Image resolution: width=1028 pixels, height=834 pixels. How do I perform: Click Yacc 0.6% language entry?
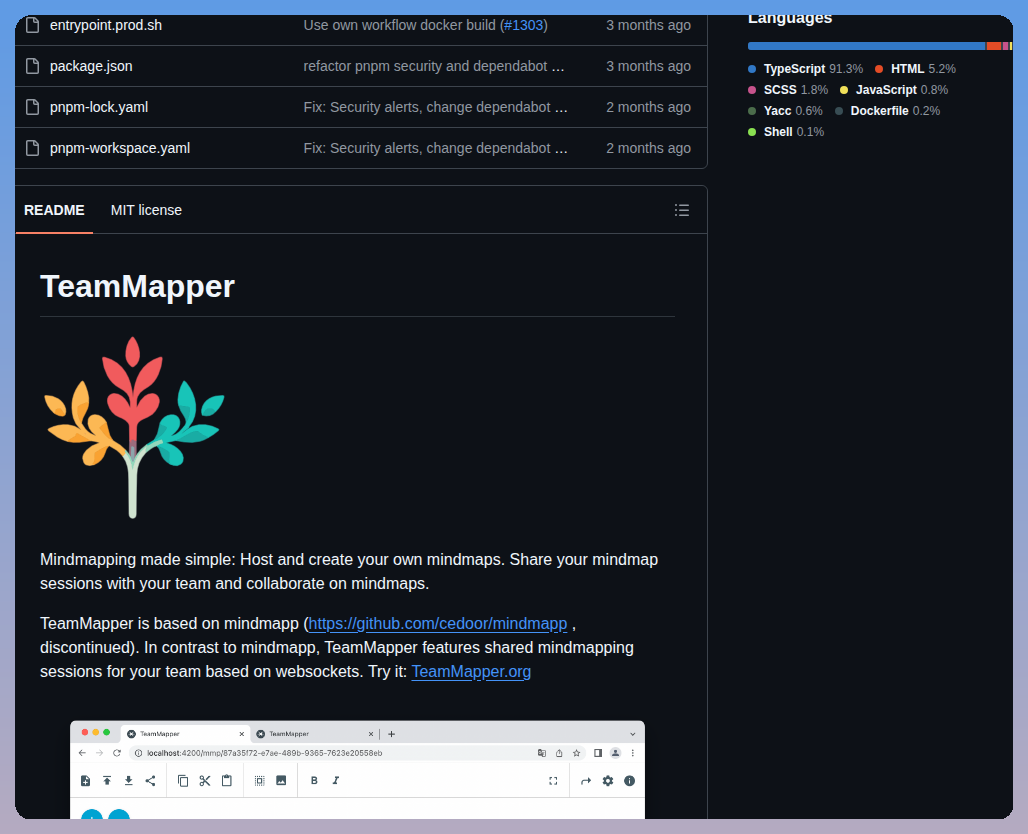tap(785, 111)
